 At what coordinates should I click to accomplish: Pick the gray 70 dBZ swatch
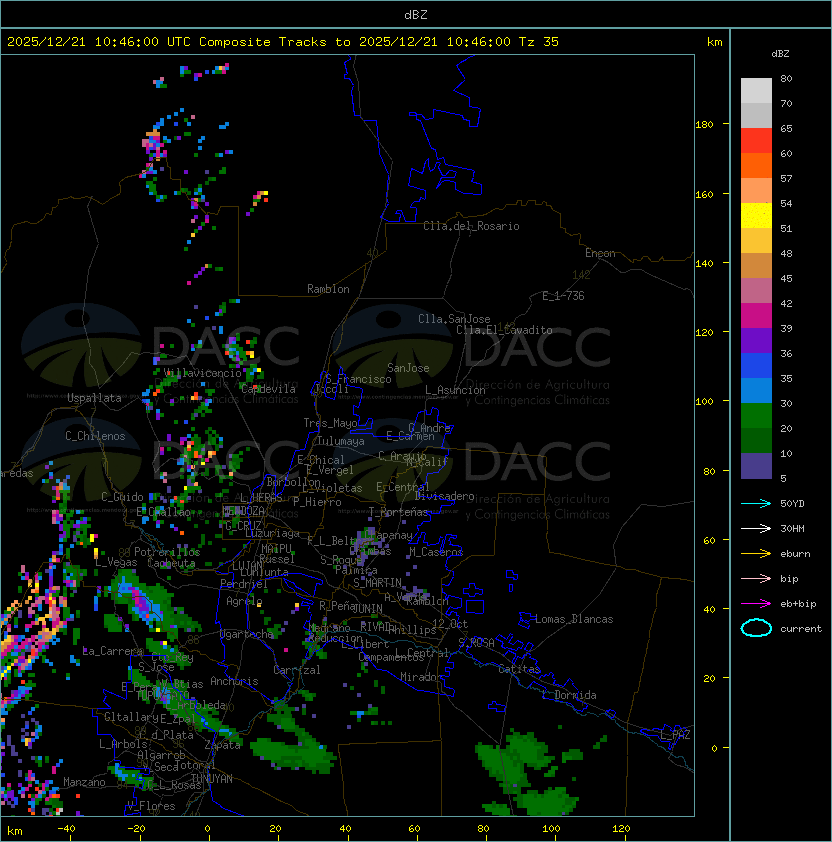(756, 115)
